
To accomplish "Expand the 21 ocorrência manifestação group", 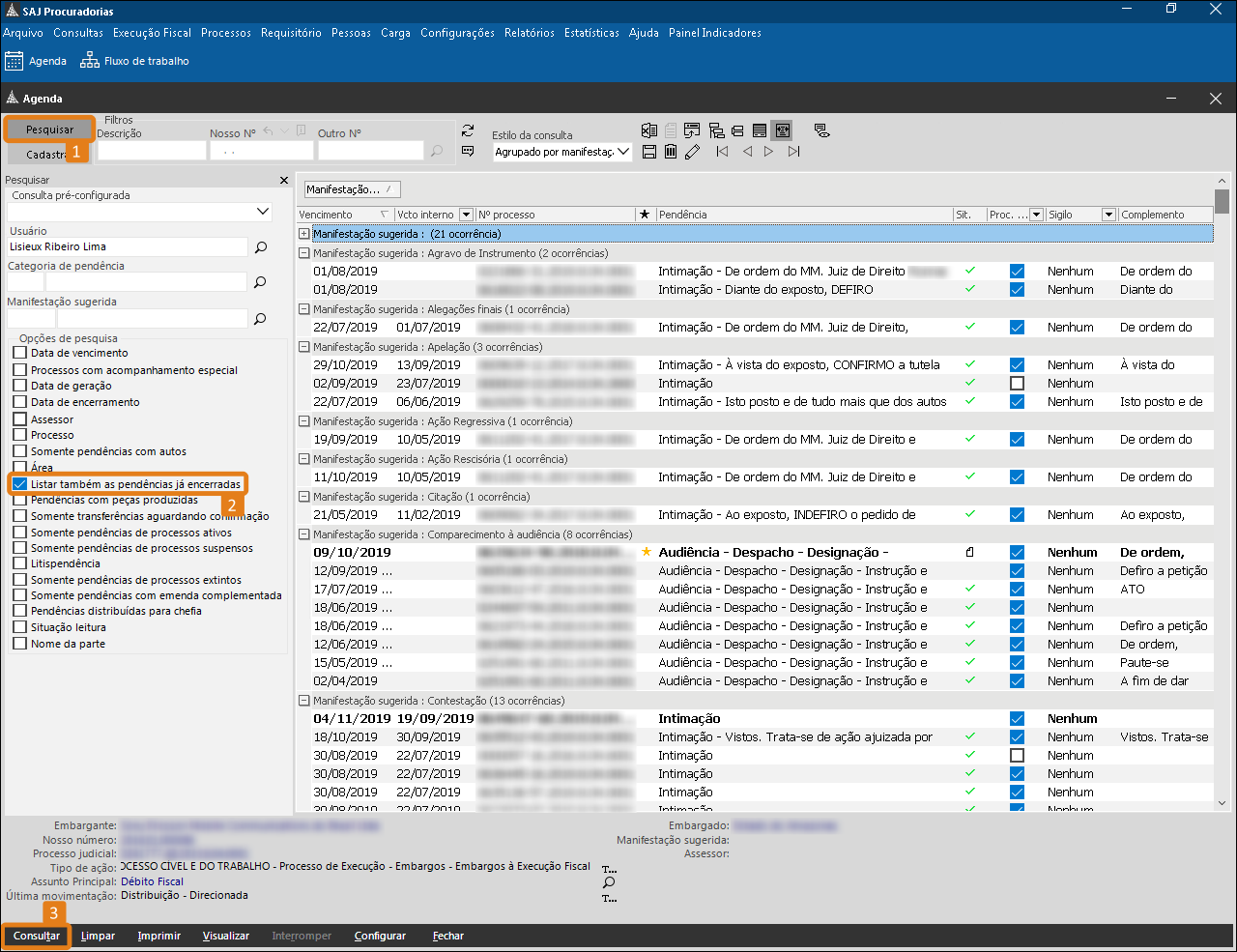I will click(x=304, y=234).
